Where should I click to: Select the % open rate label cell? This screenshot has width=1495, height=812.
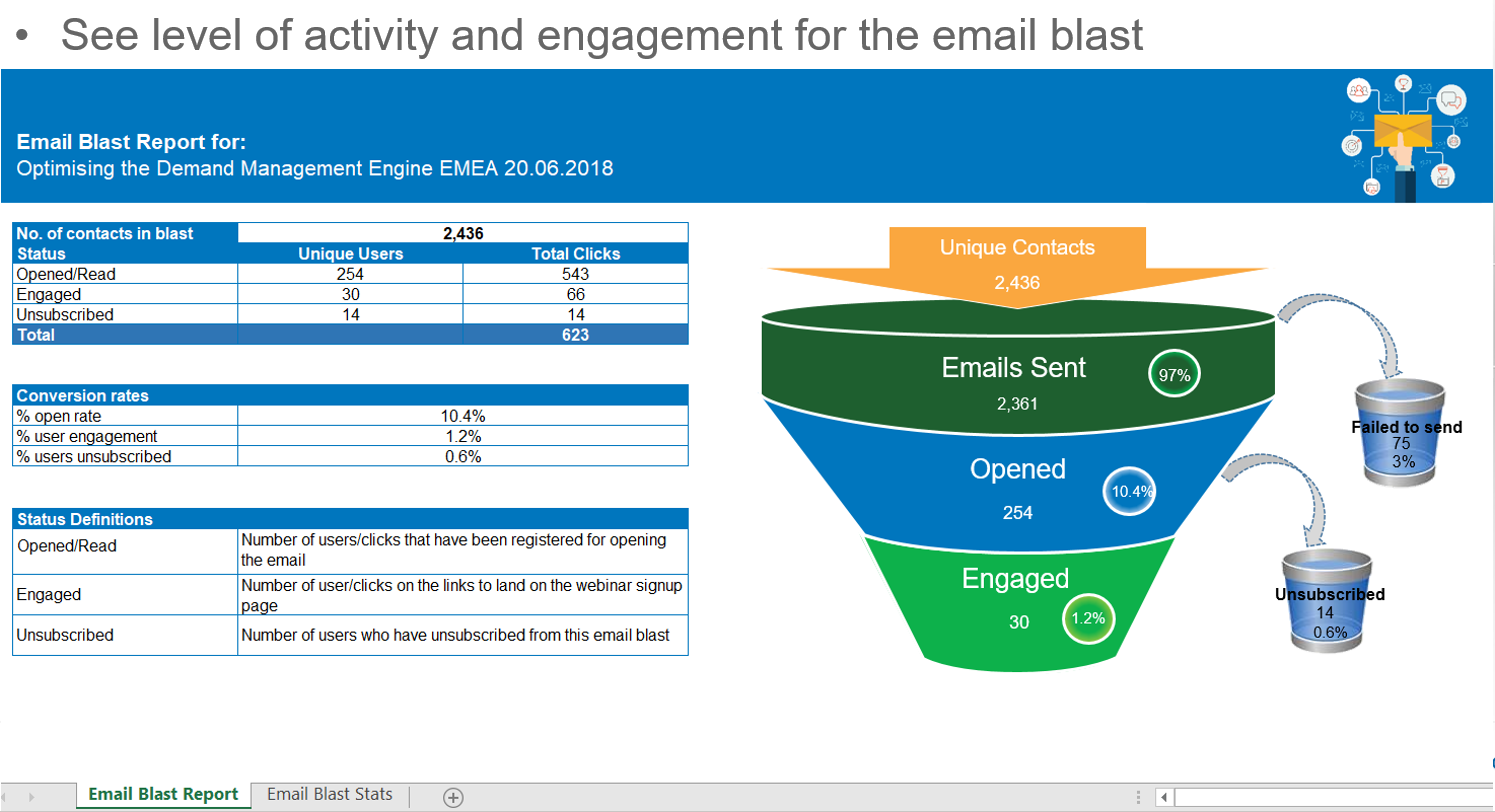[x=125, y=416]
